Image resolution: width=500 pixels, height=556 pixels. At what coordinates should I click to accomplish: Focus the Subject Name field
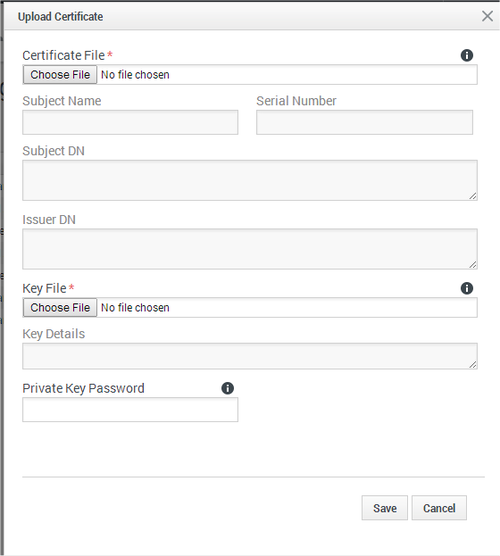130,122
